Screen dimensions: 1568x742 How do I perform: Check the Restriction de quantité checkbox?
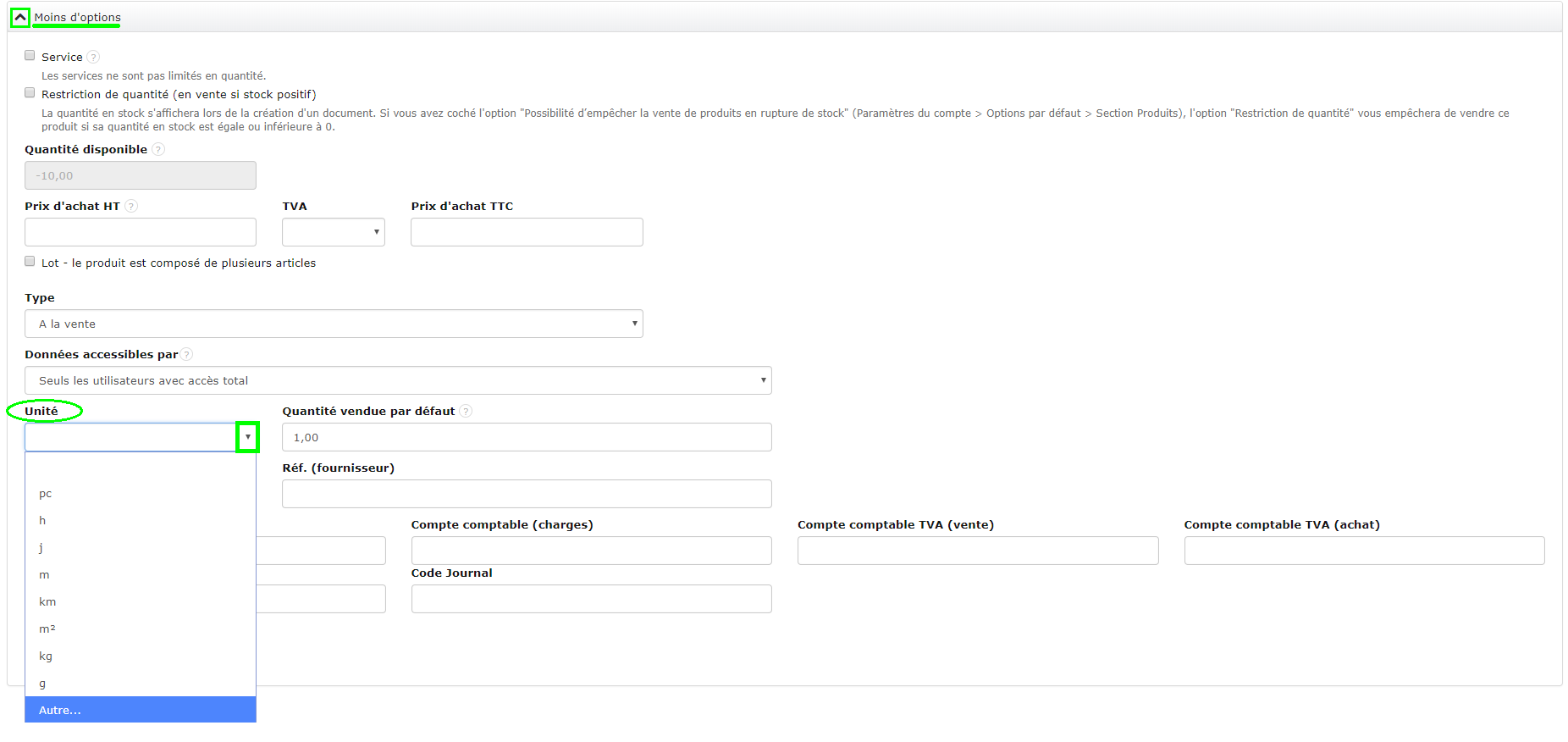pos(30,93)
